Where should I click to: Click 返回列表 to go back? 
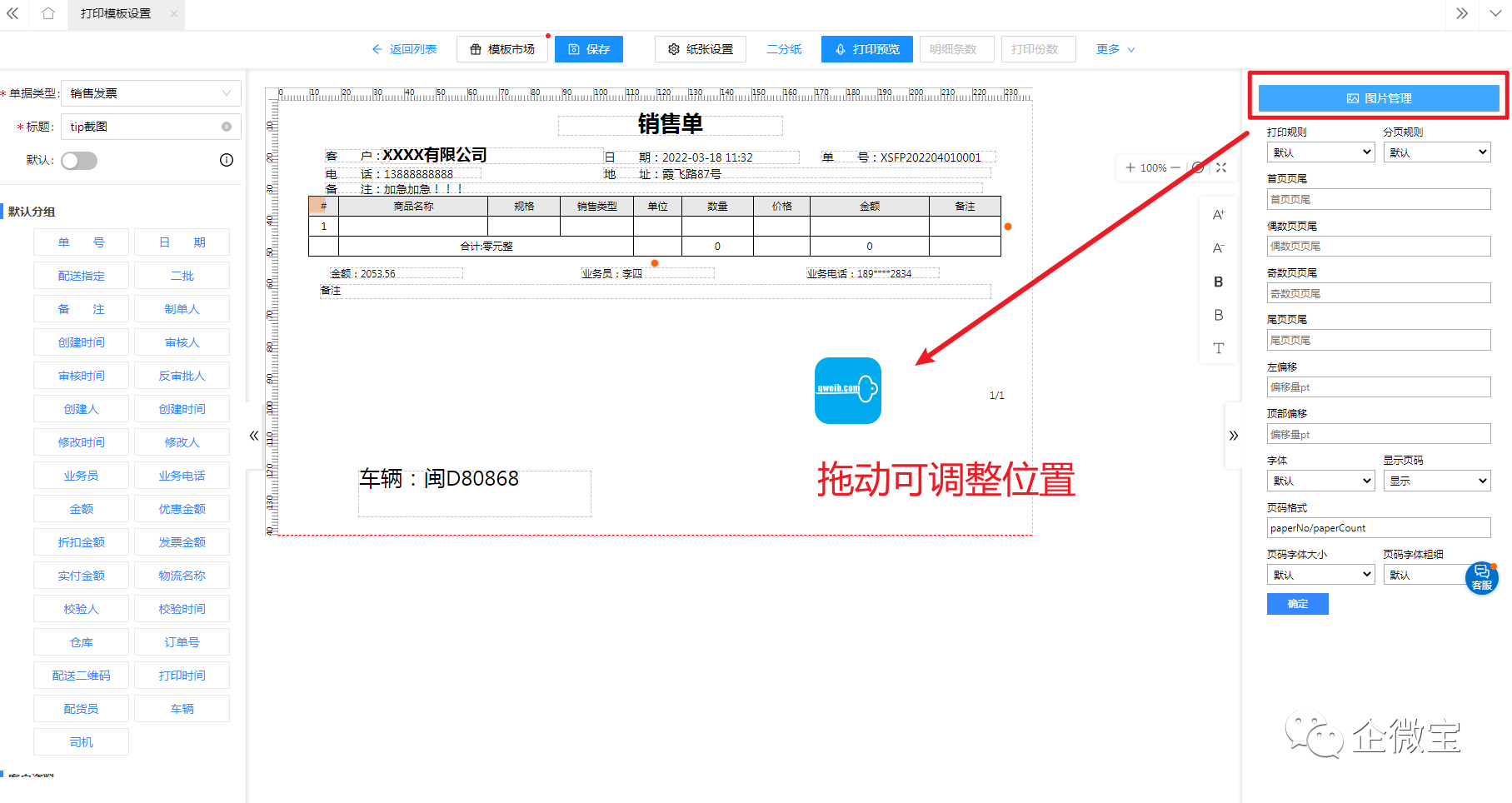406,49
